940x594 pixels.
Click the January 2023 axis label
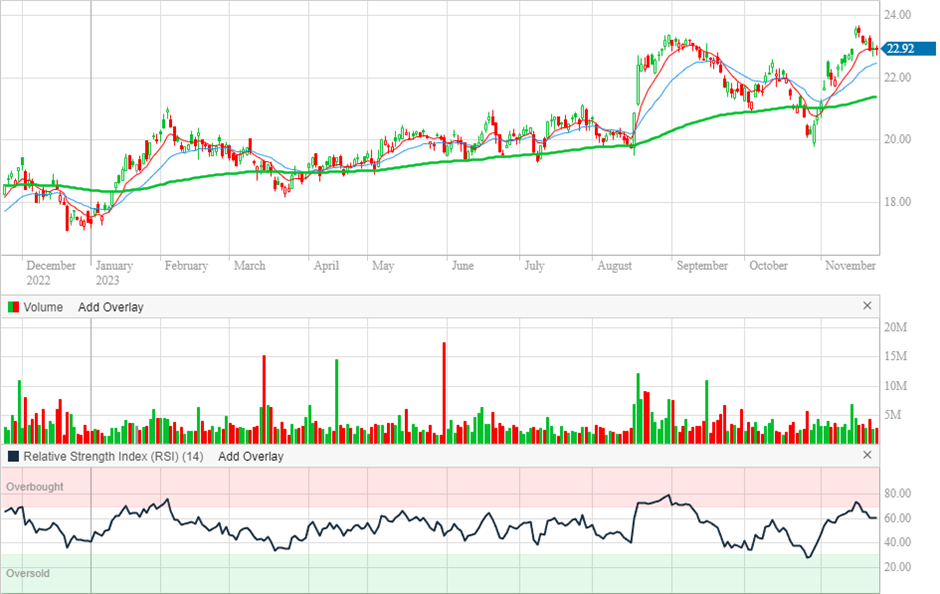point(114,273)
